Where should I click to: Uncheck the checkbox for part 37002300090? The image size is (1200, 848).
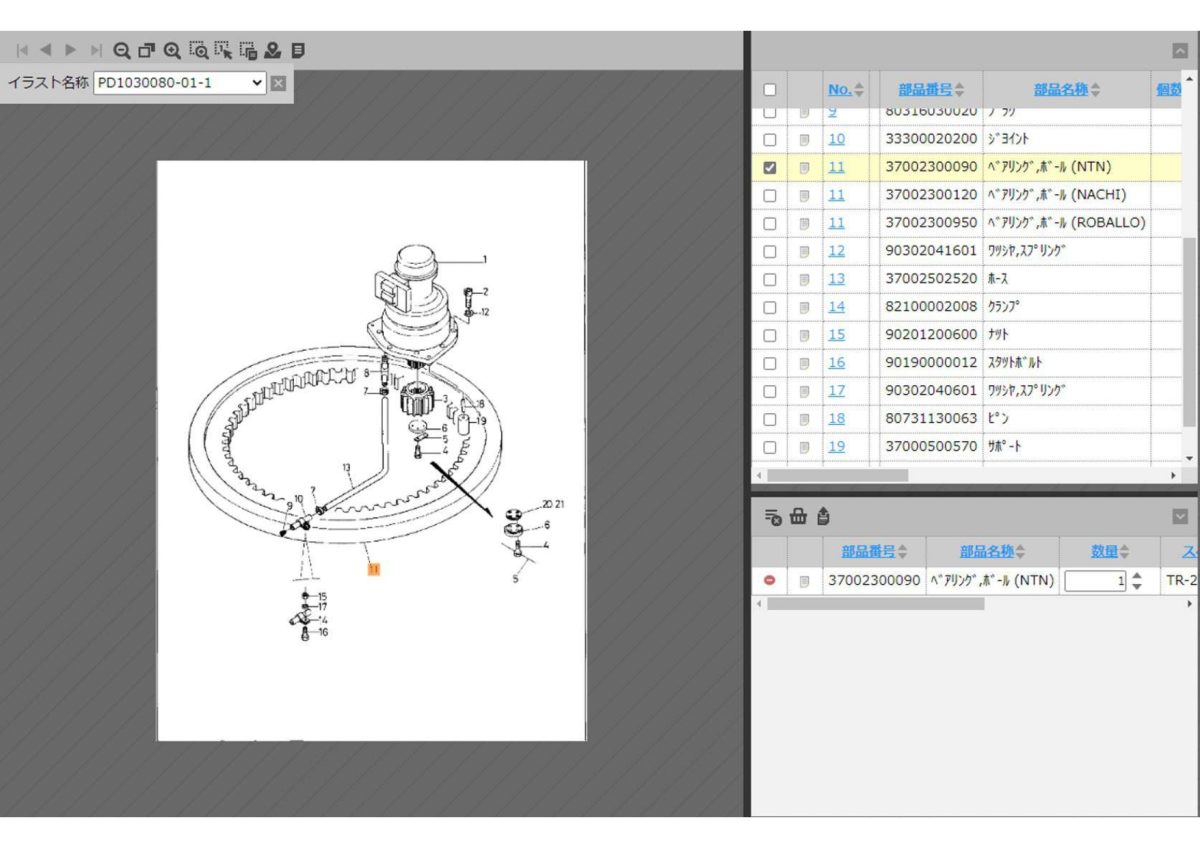[770, 168]
